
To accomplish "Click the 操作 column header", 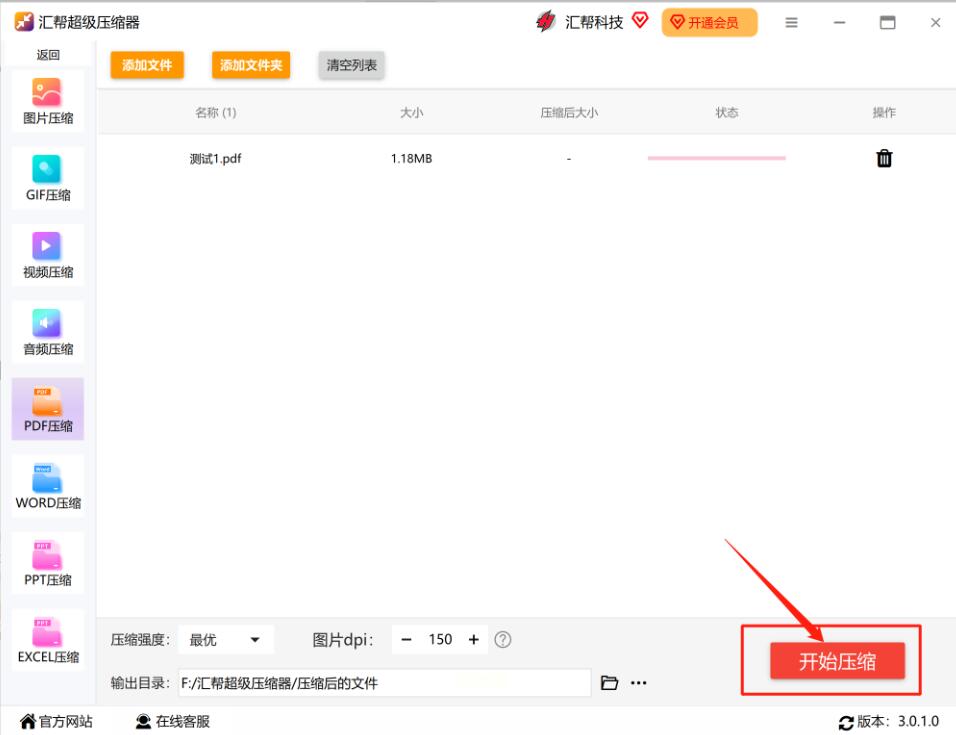I will (x=884, y=112).
